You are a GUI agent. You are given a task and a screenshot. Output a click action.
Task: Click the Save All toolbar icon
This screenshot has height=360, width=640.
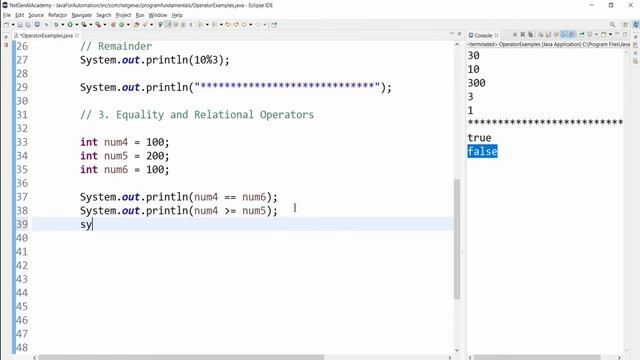point(28,24)
